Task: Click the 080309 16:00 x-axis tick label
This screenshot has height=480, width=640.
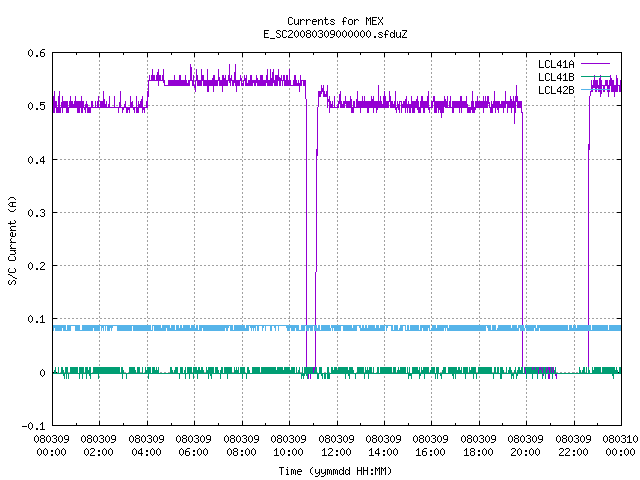Action: (431, 445)
